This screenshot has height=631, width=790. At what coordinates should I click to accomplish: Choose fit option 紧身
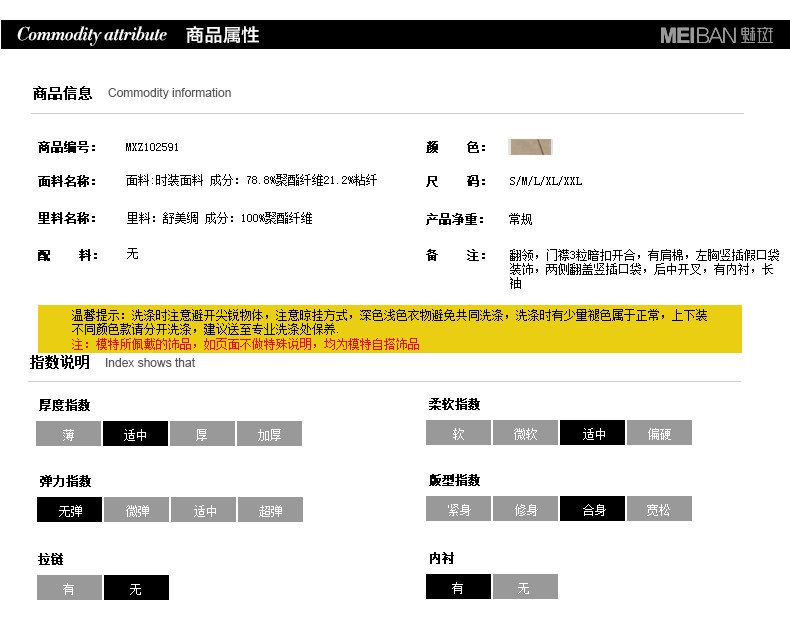point(458,509)
